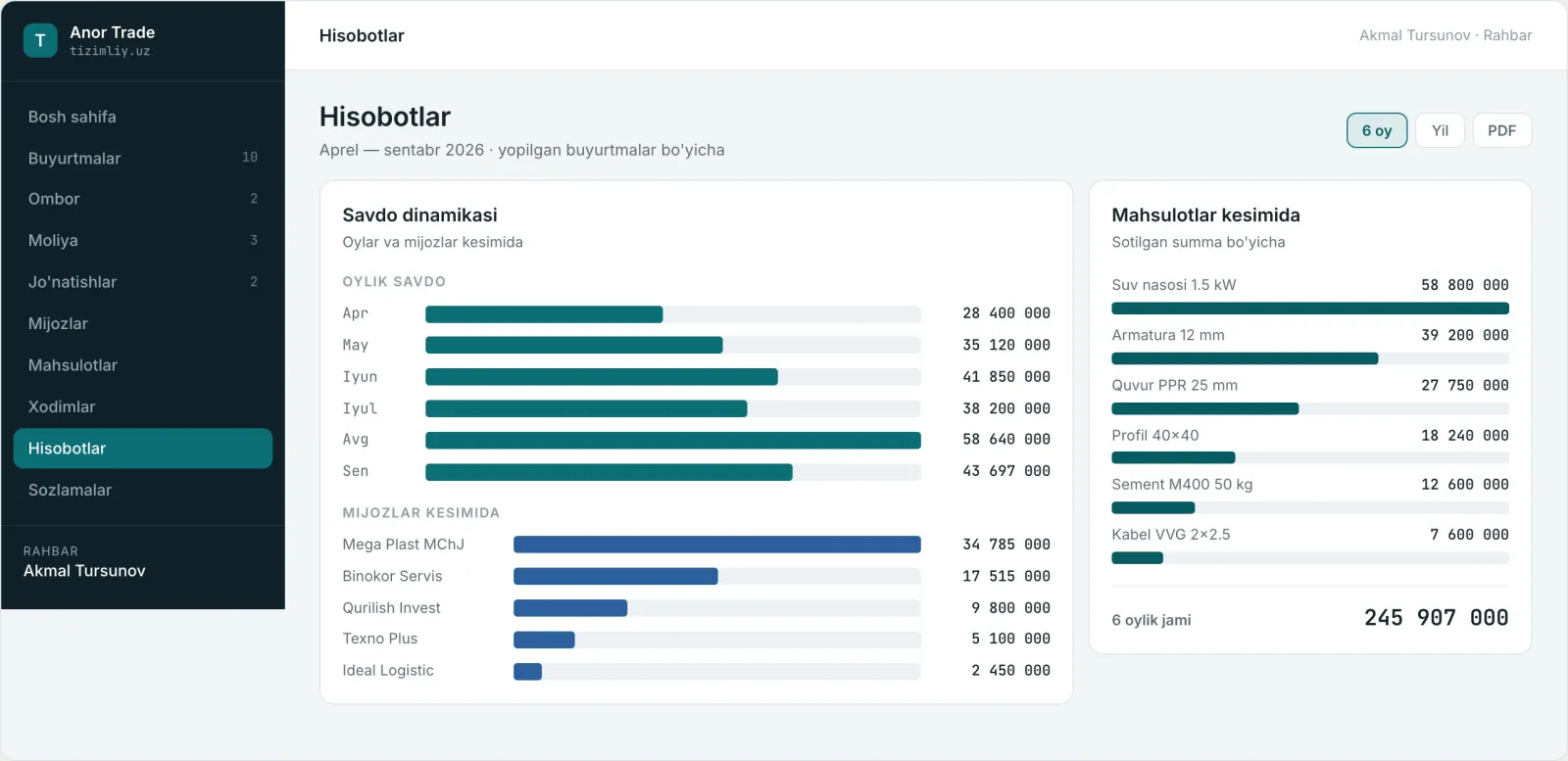Select the active Hisobotlar item
Viewport: 1568px width, 761px height.
143,449
